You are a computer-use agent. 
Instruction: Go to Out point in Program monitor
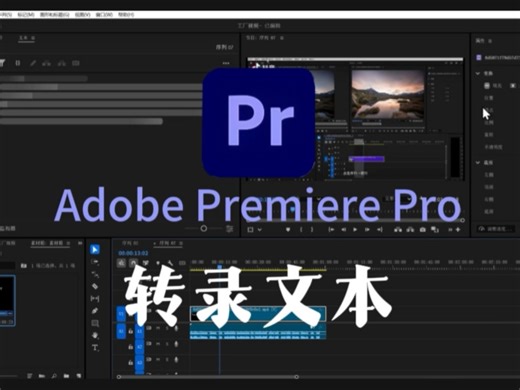(379, 230)
